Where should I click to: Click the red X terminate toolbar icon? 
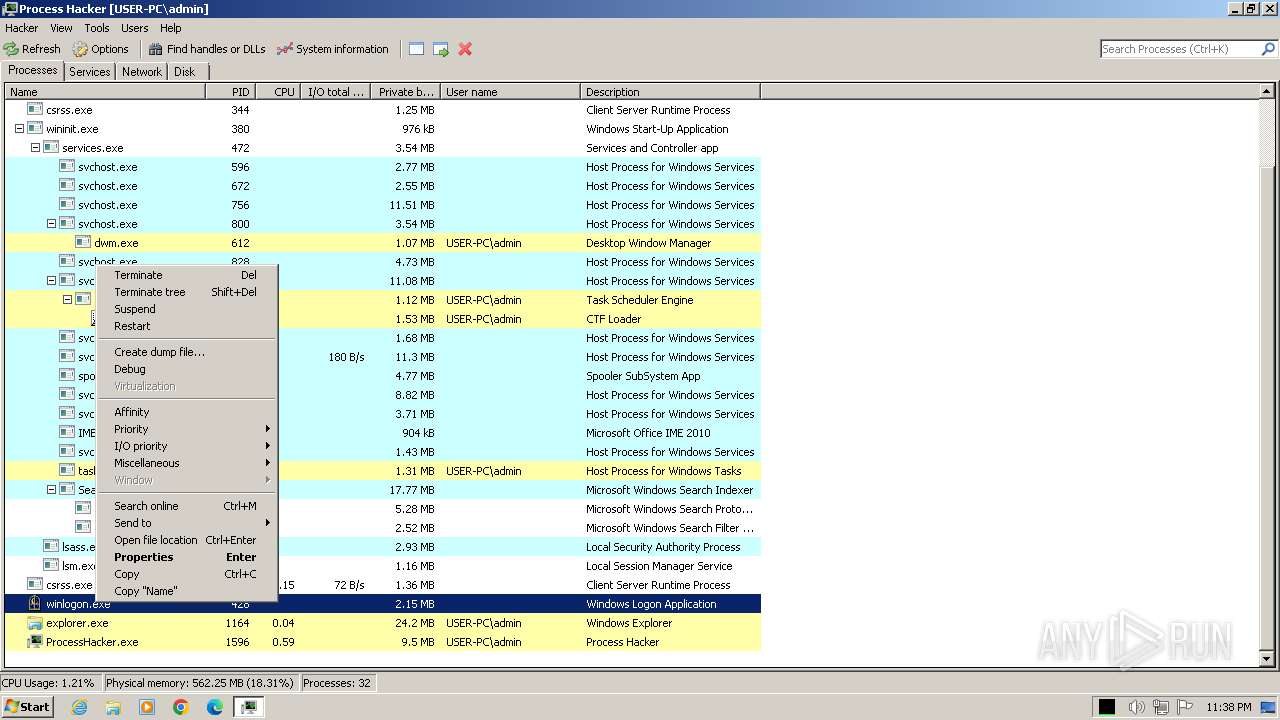[x=465, y=49]
